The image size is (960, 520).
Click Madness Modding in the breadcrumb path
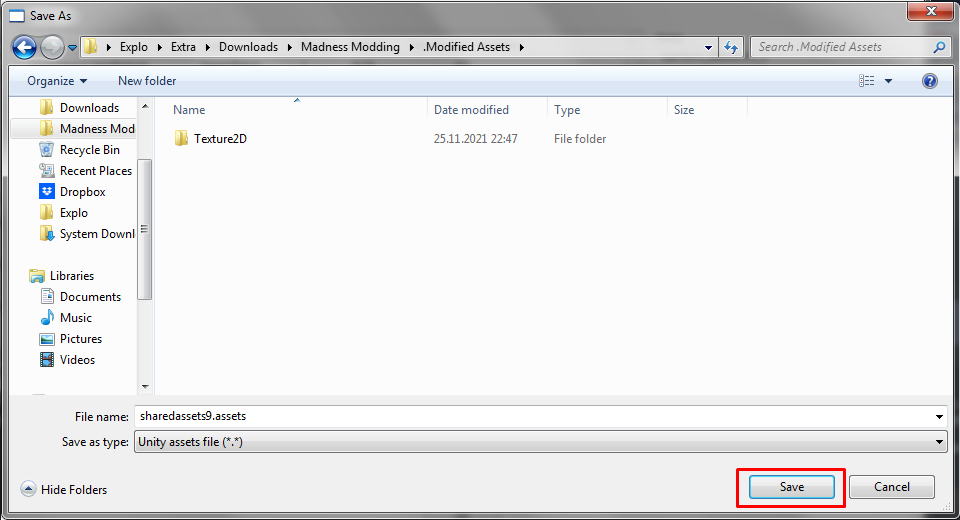tap(350, 47)
